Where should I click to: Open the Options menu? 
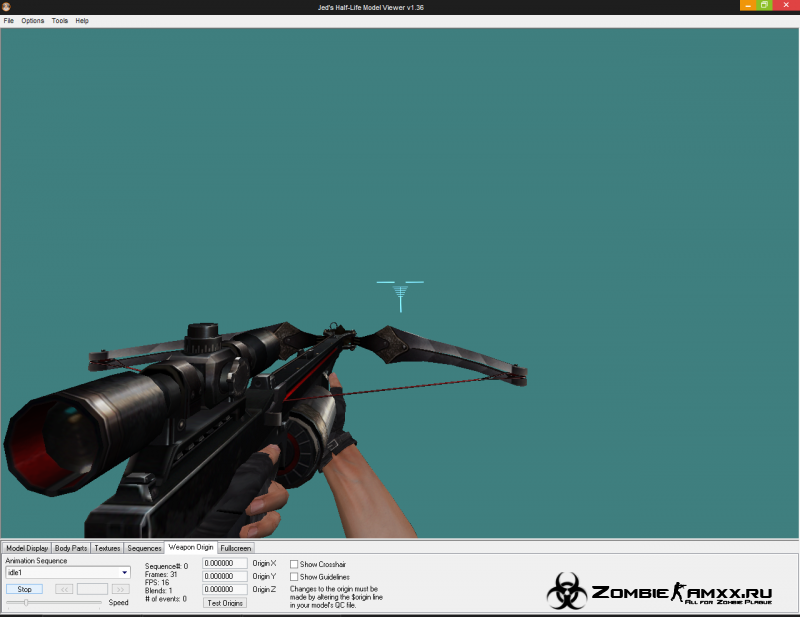click(x=33, y=21)
